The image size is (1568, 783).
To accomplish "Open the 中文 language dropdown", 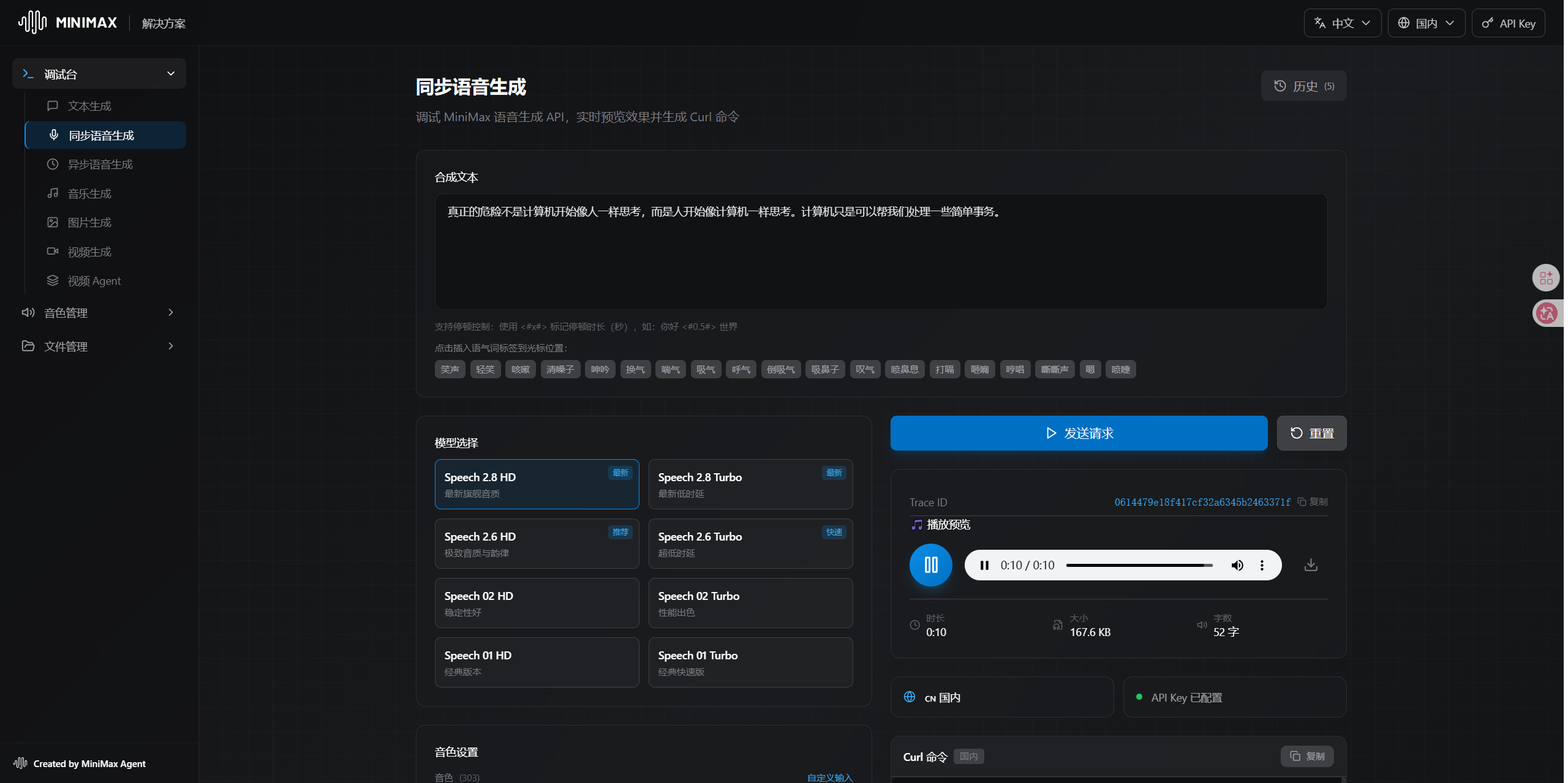I will (1341, 23).
